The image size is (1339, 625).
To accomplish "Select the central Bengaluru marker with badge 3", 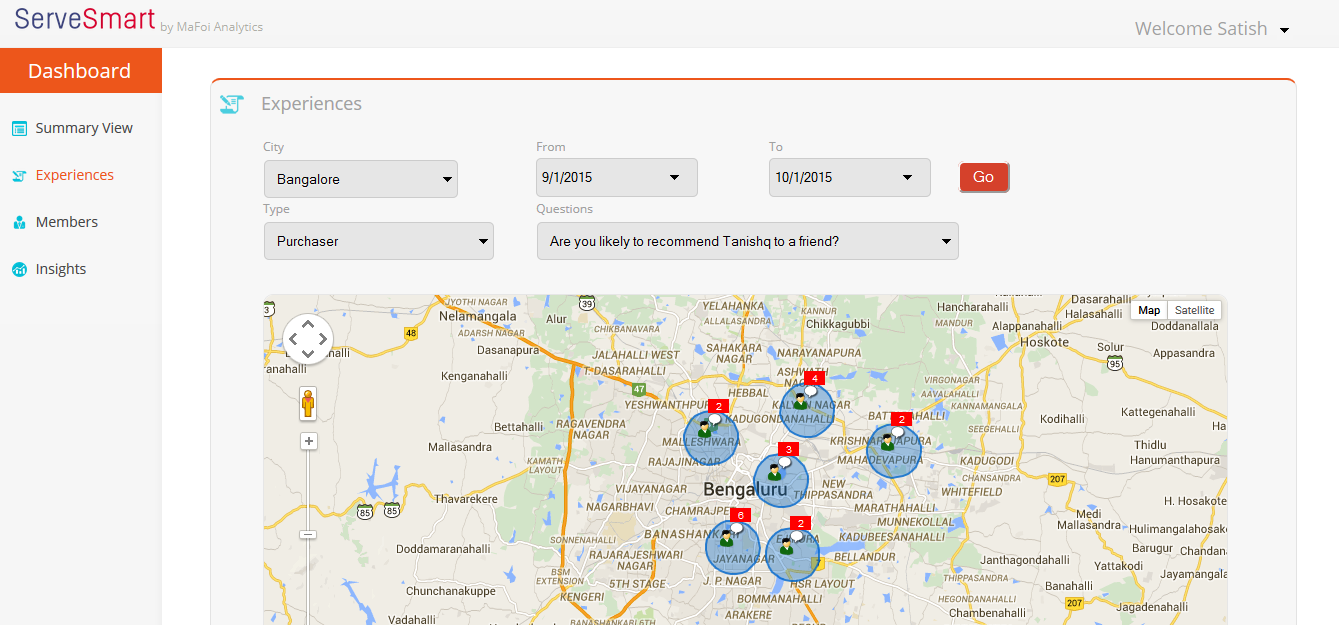I will [781, 480].
